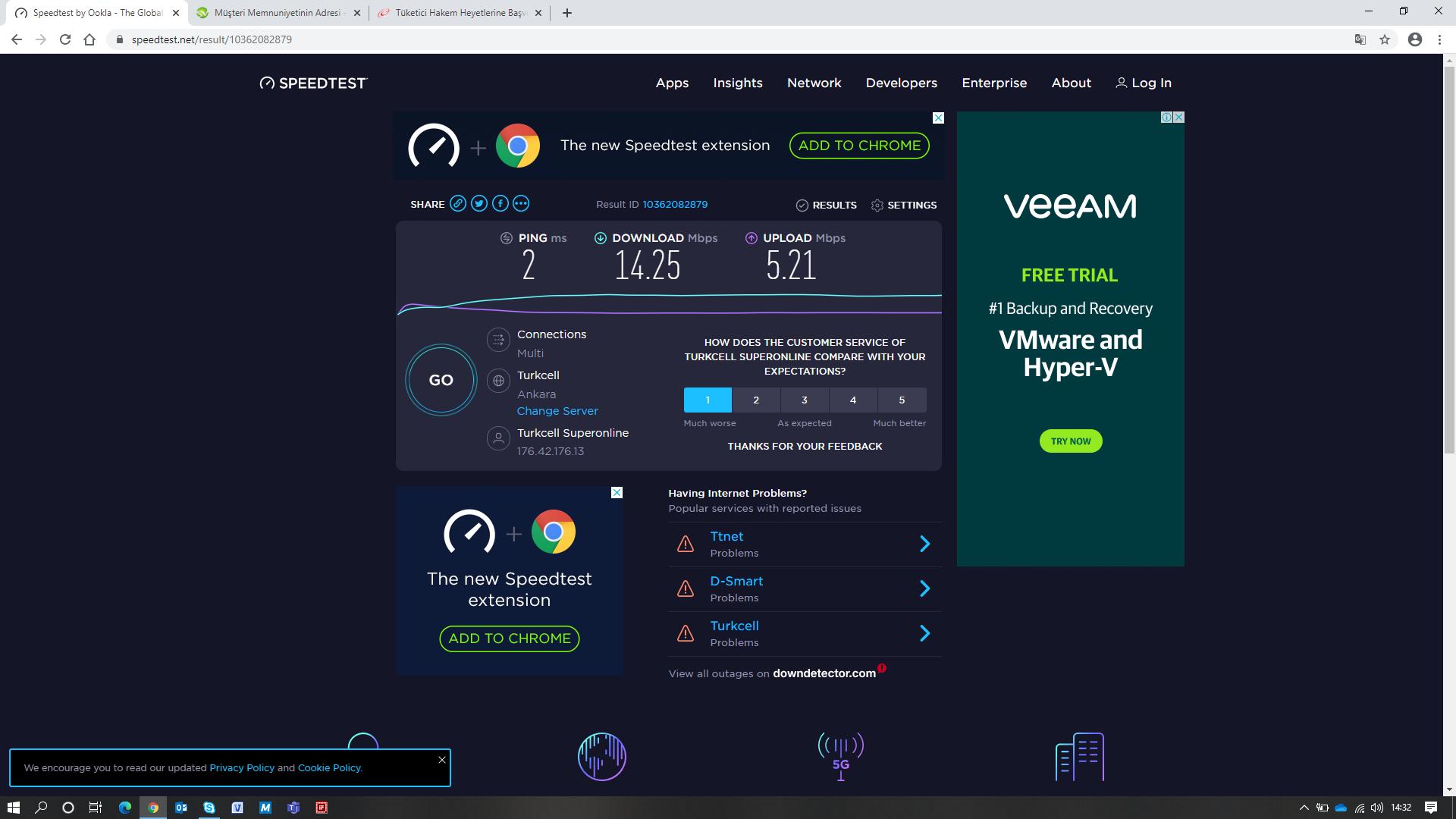Screen dimensions: 1456x819
Task: Open Apps menu in header
Action: [672, 83]
